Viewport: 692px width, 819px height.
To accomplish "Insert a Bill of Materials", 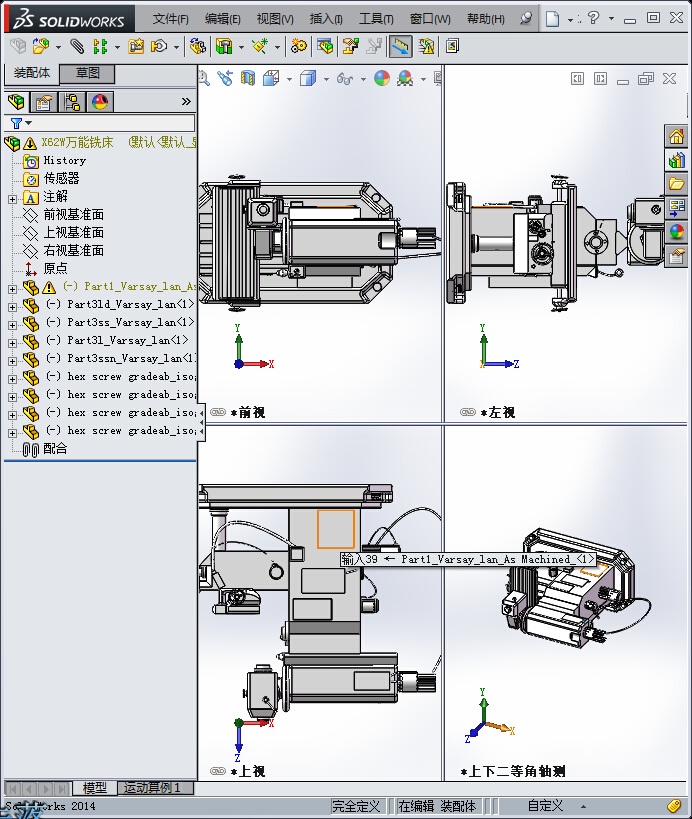I will 325,46.
